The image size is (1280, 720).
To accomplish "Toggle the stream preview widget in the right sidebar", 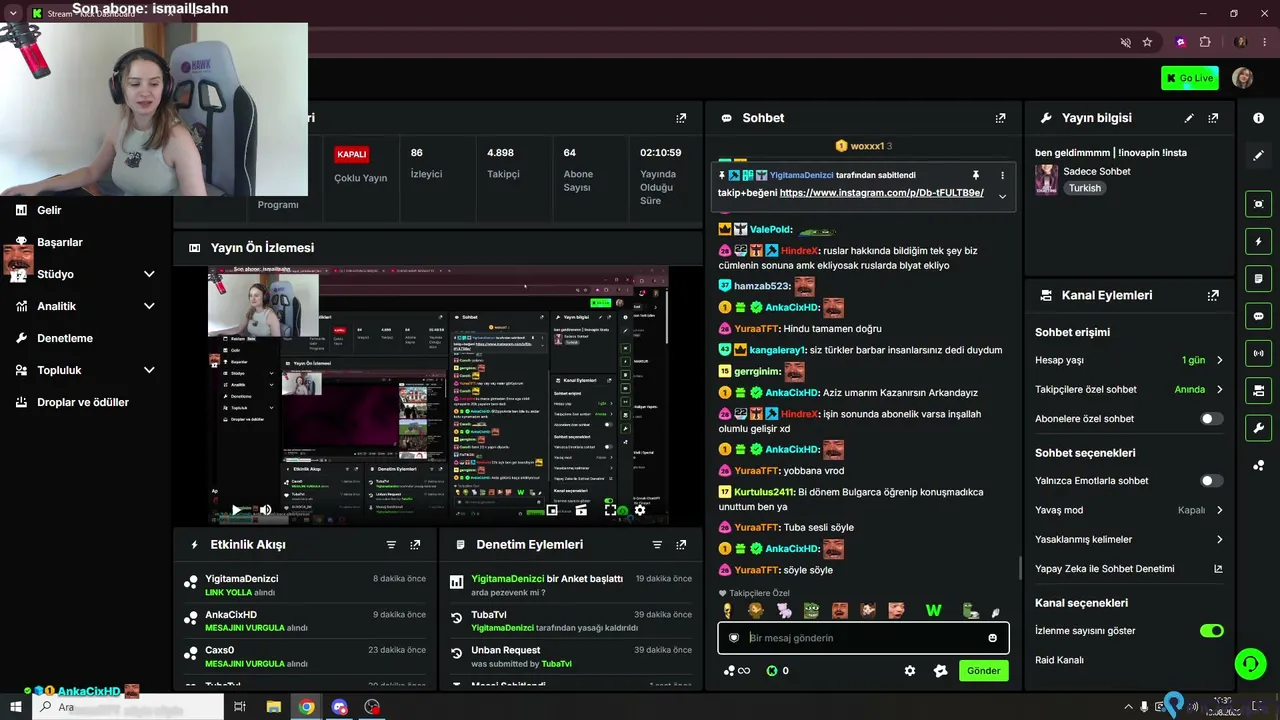I will click(1259, 204).
